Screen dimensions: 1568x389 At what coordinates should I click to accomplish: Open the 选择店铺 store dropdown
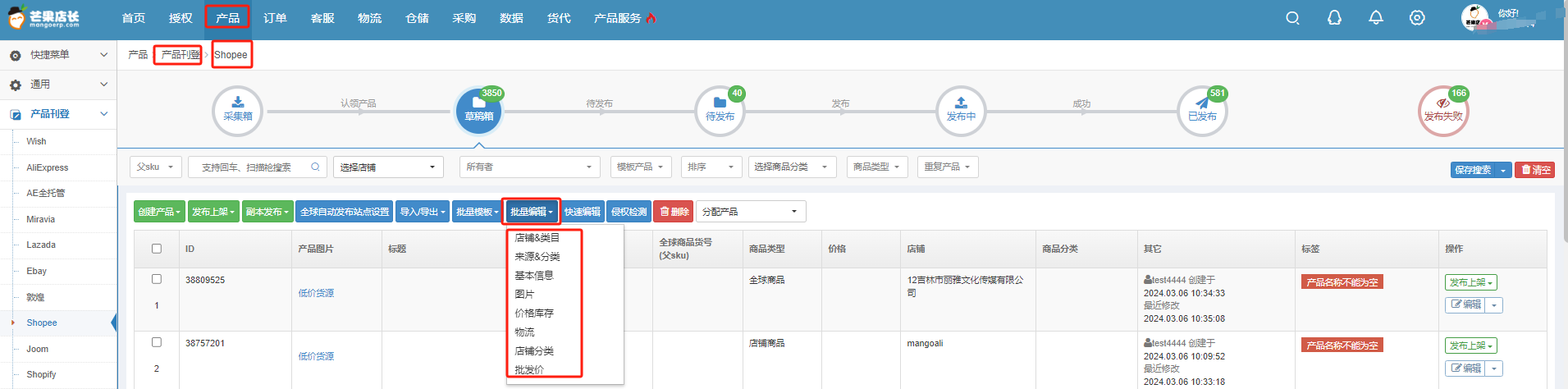tap(388, 167)
